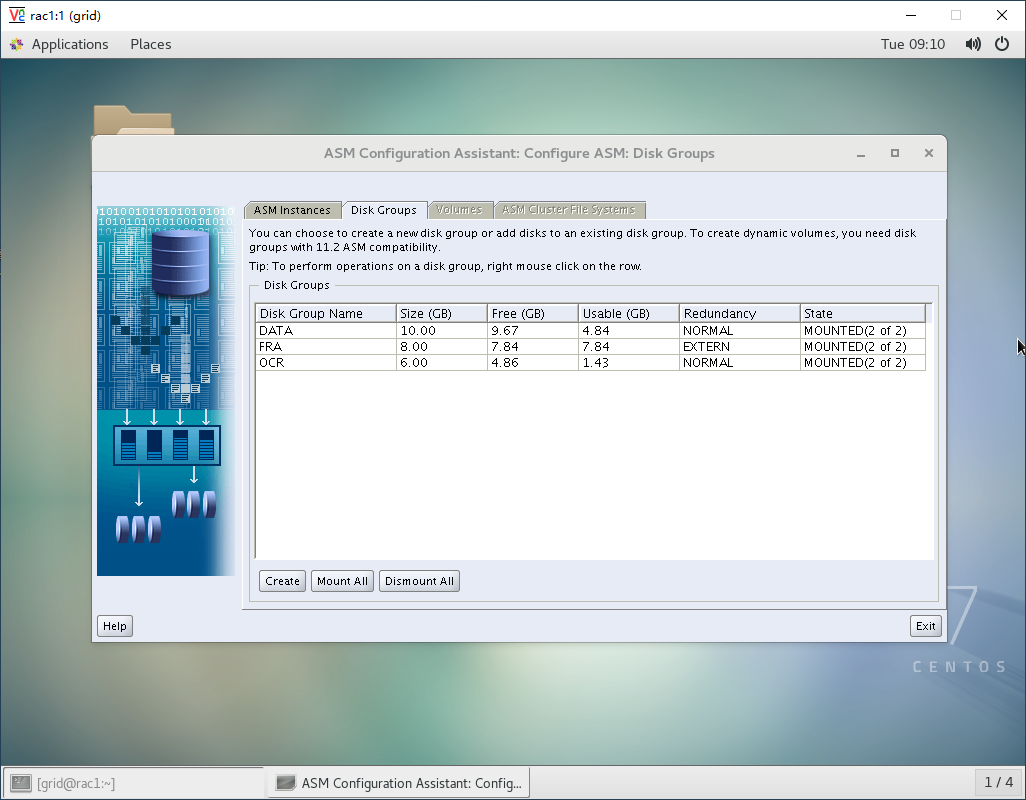Sort by Disk Group Name column header
This screenshot has width=1026, height=800.
[x=326, y=313]
